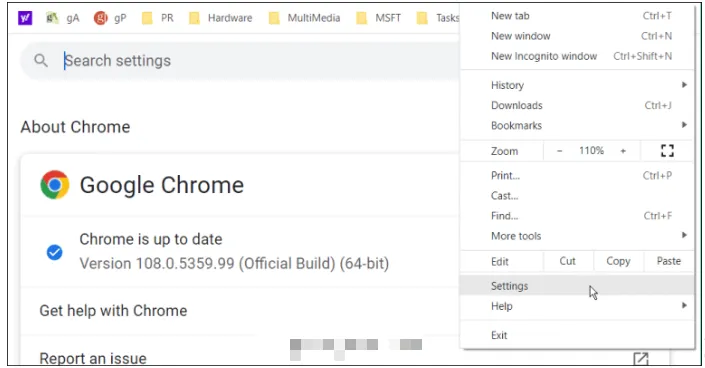
Task: Expand the More tools submenu arrow
Action: coord(684,235)
